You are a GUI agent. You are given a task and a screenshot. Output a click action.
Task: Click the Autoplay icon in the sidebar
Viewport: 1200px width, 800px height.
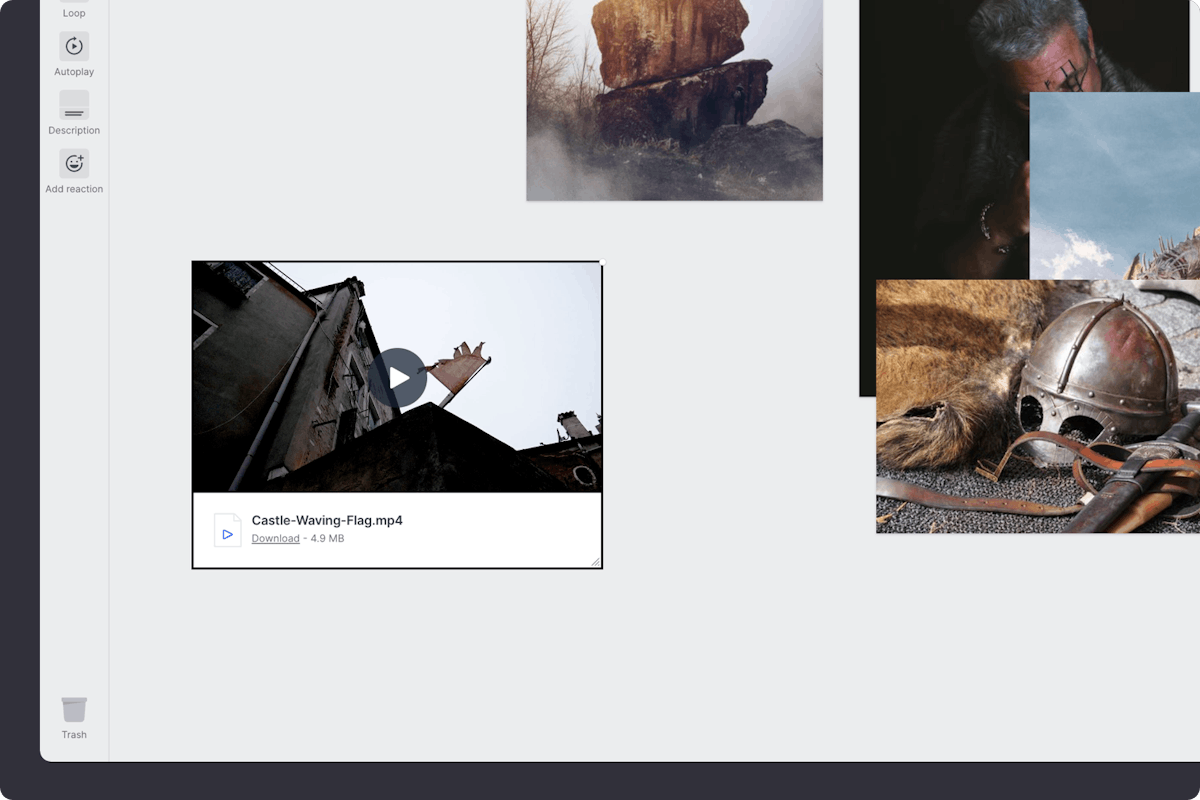tap(73, 46)
